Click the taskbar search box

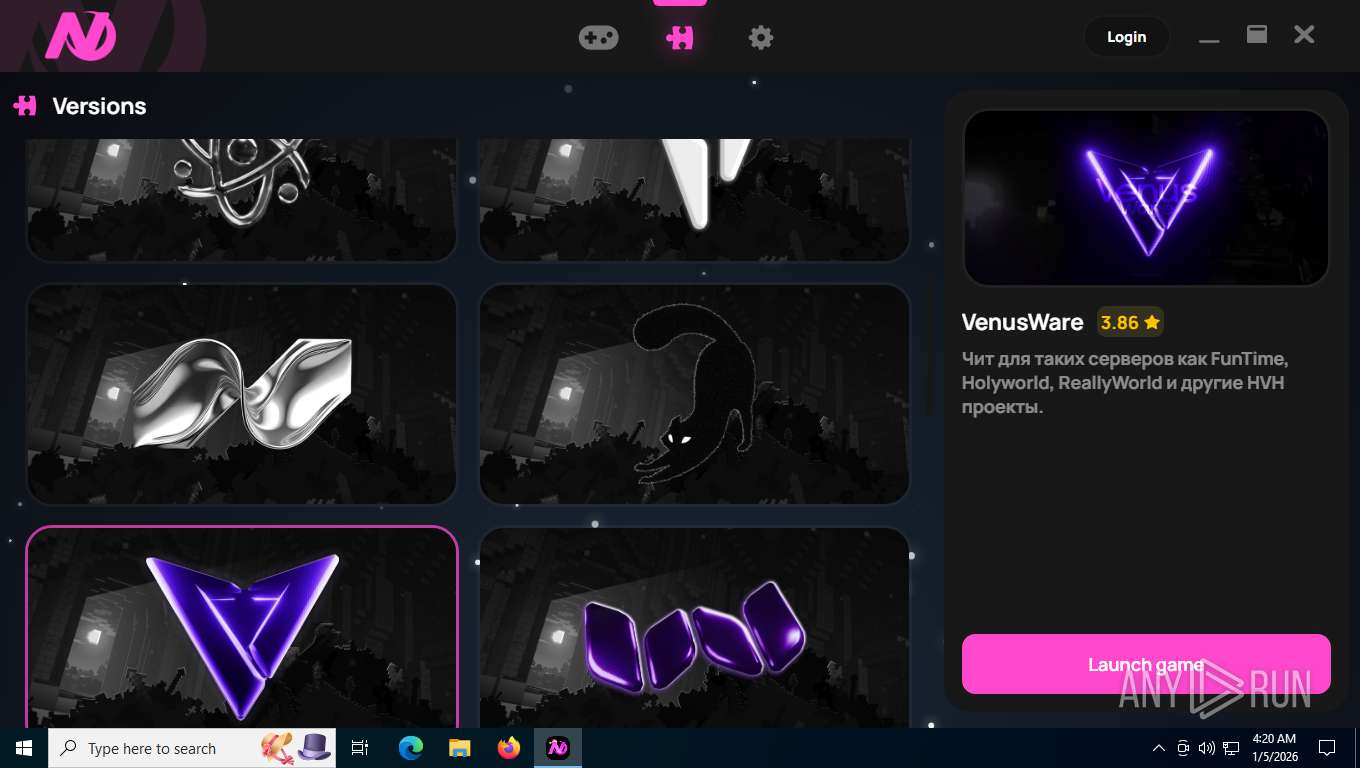coord(192,748)
